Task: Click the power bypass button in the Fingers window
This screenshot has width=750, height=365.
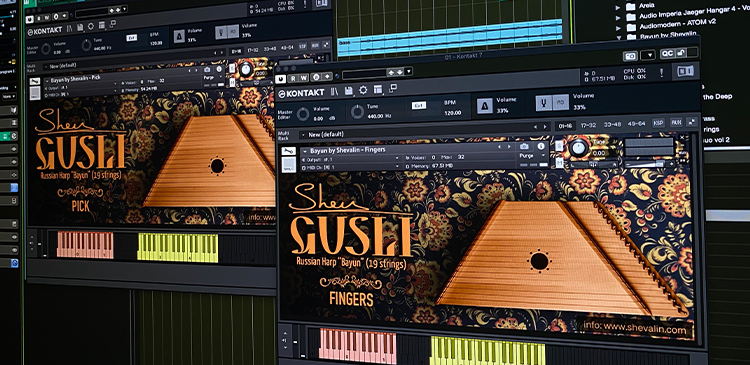Action: tap(281, 79)
